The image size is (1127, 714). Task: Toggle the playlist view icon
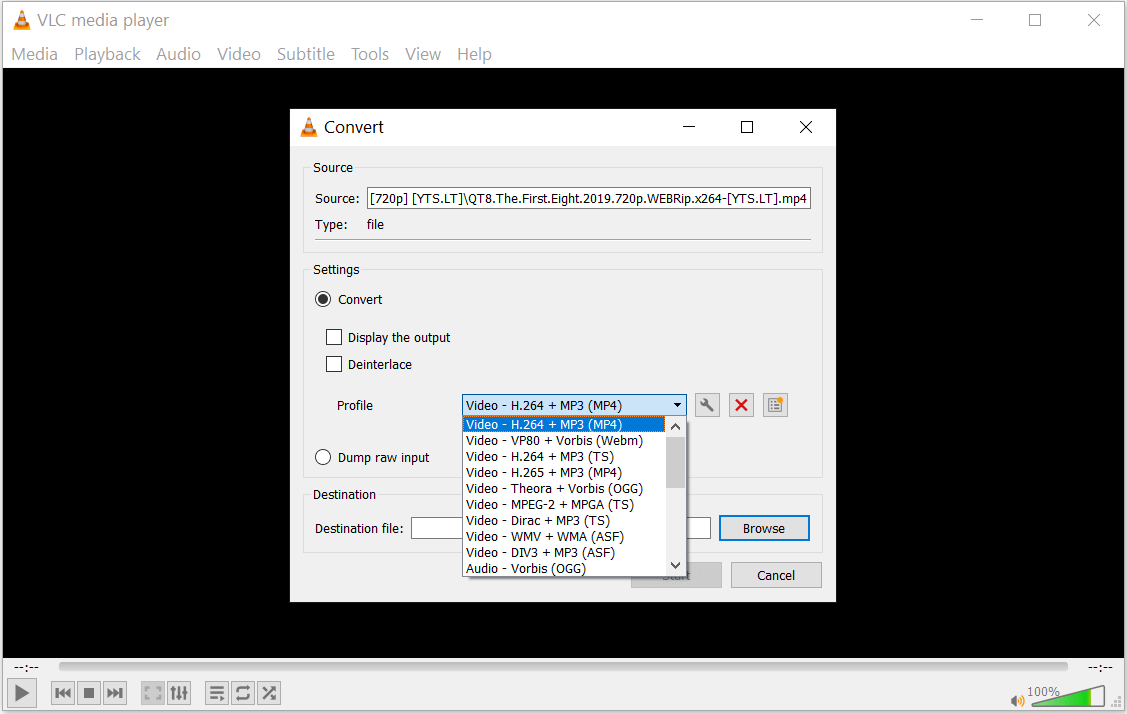tap(217, 693)
